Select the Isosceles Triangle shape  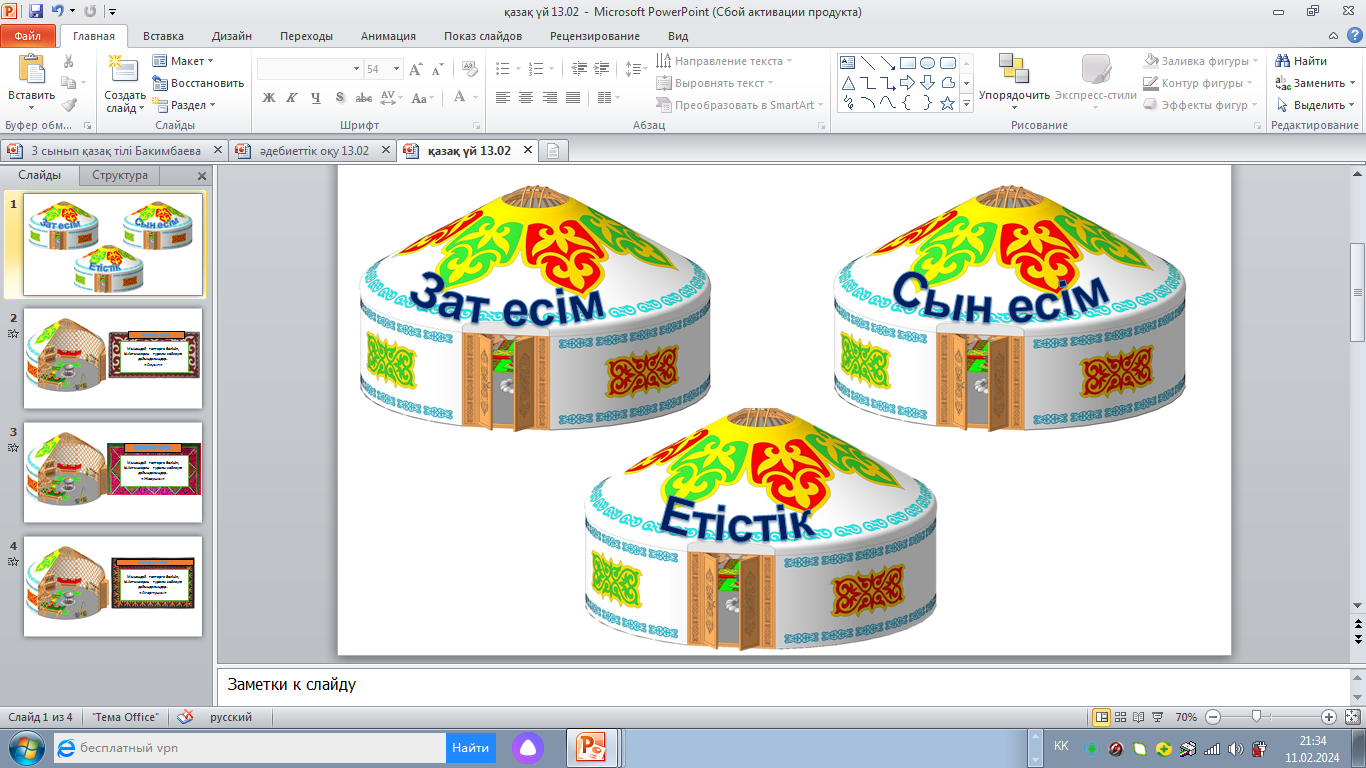pyautogui.click(x=848, y=83)
